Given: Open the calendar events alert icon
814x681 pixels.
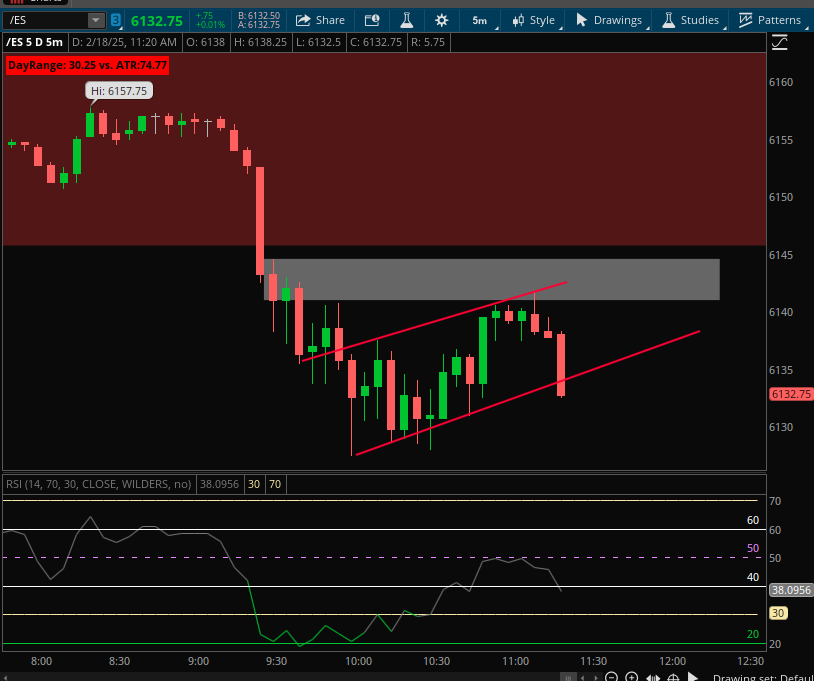Looking at the screenshot, I should point(372,20).
